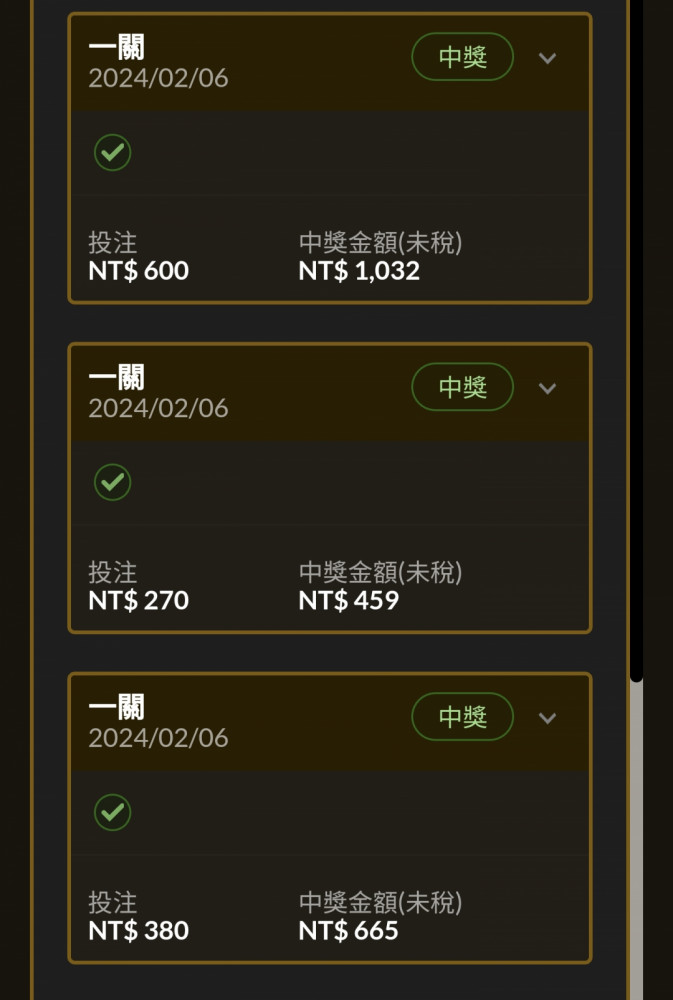Click the green checkmark in the NT$ 380 bet card

[x=112, y=812]
